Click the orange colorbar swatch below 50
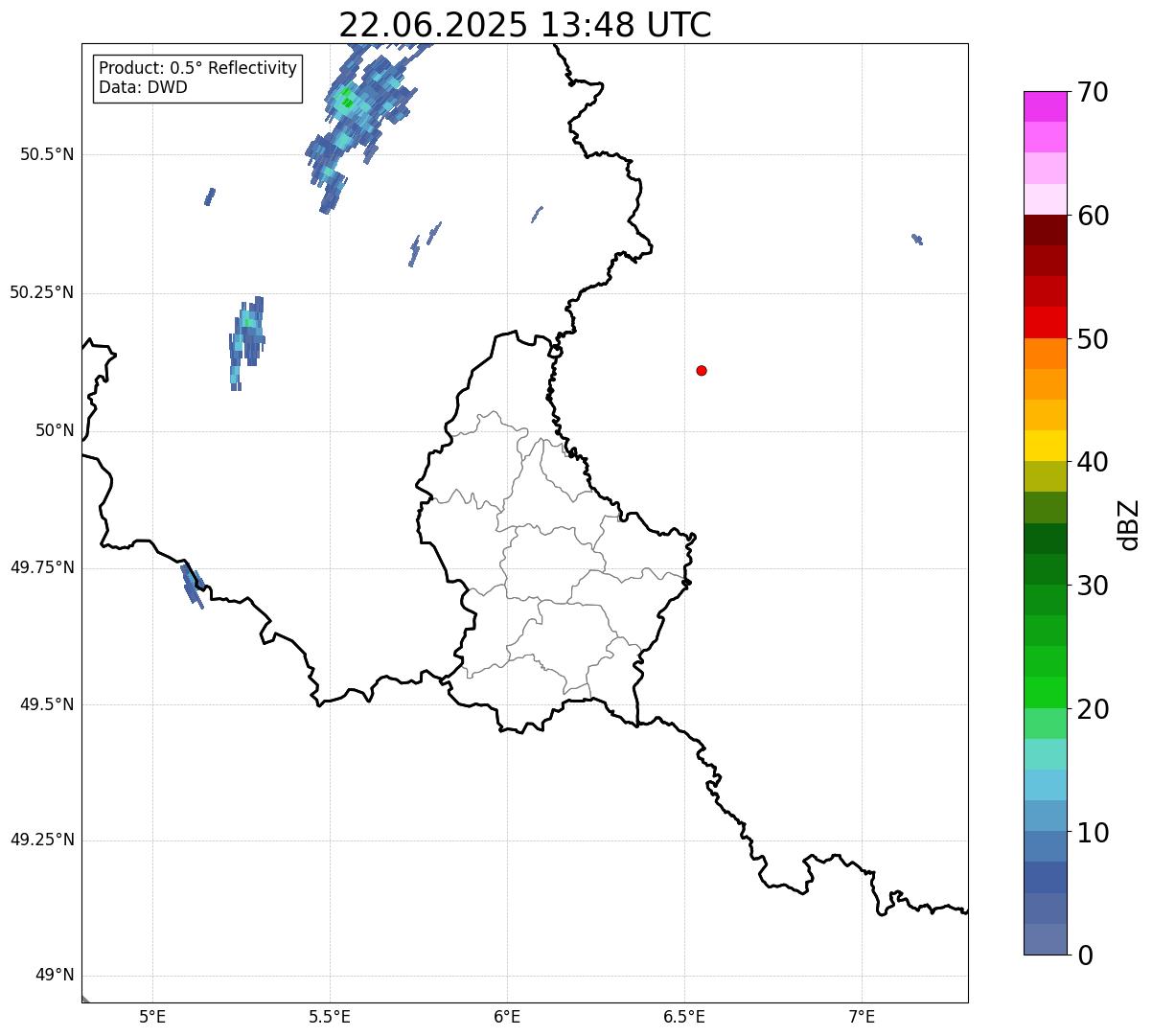This screenshot has height=1036, width=1152. 1045,354
